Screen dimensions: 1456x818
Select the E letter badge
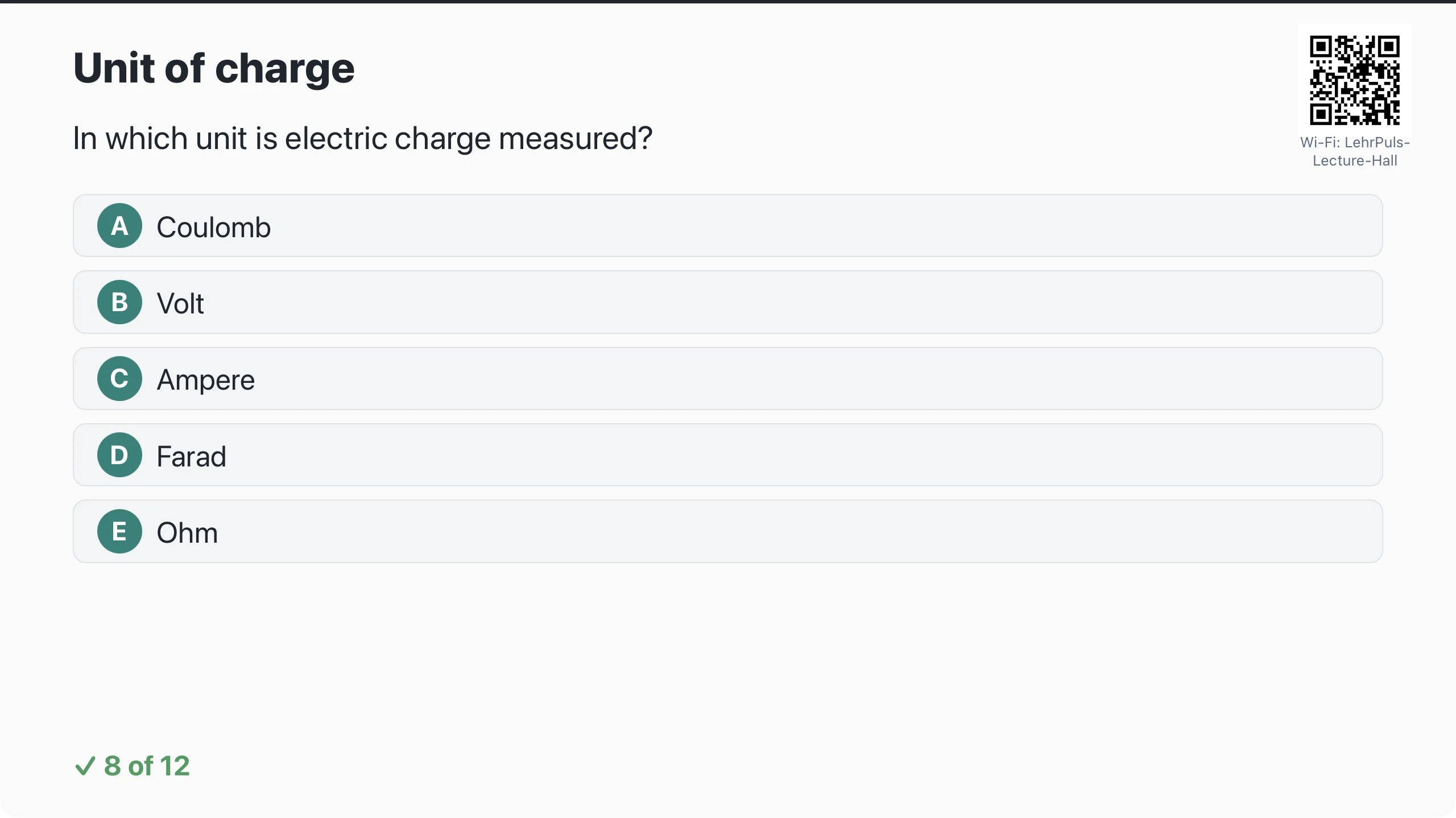pos(119,531)
